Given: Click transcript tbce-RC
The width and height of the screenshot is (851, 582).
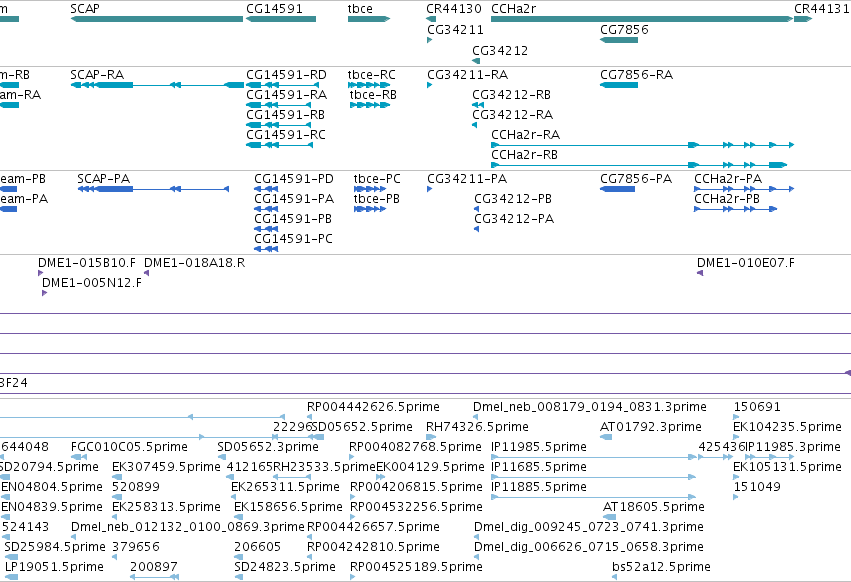Looking at the screenshot, I should (371, 74).
